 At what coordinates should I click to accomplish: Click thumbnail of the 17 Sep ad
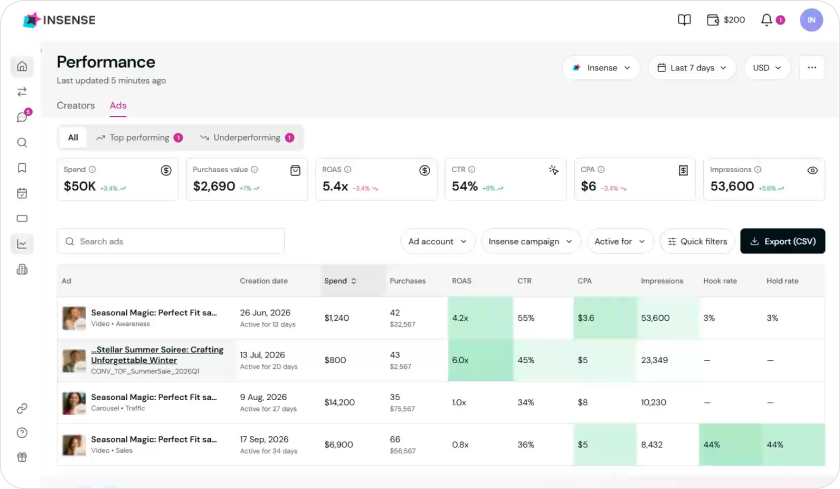click(x=74, y=445)
